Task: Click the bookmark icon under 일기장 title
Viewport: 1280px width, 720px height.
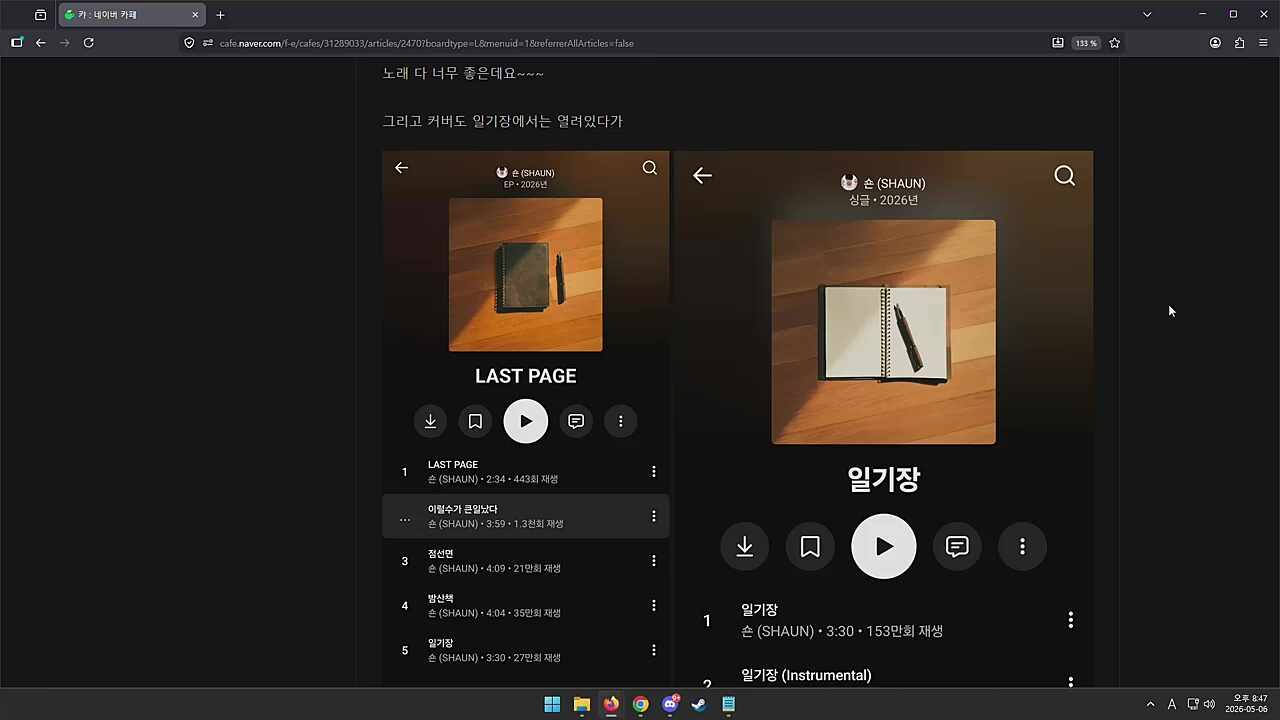Action: [810, 546]
